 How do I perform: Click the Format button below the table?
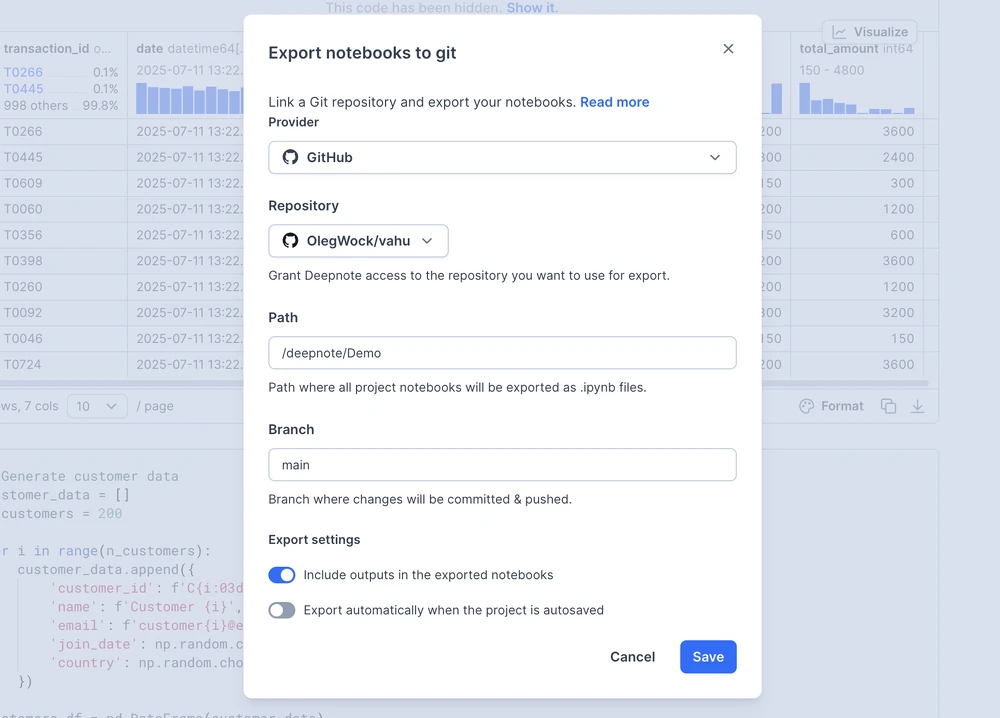point(831,406)
